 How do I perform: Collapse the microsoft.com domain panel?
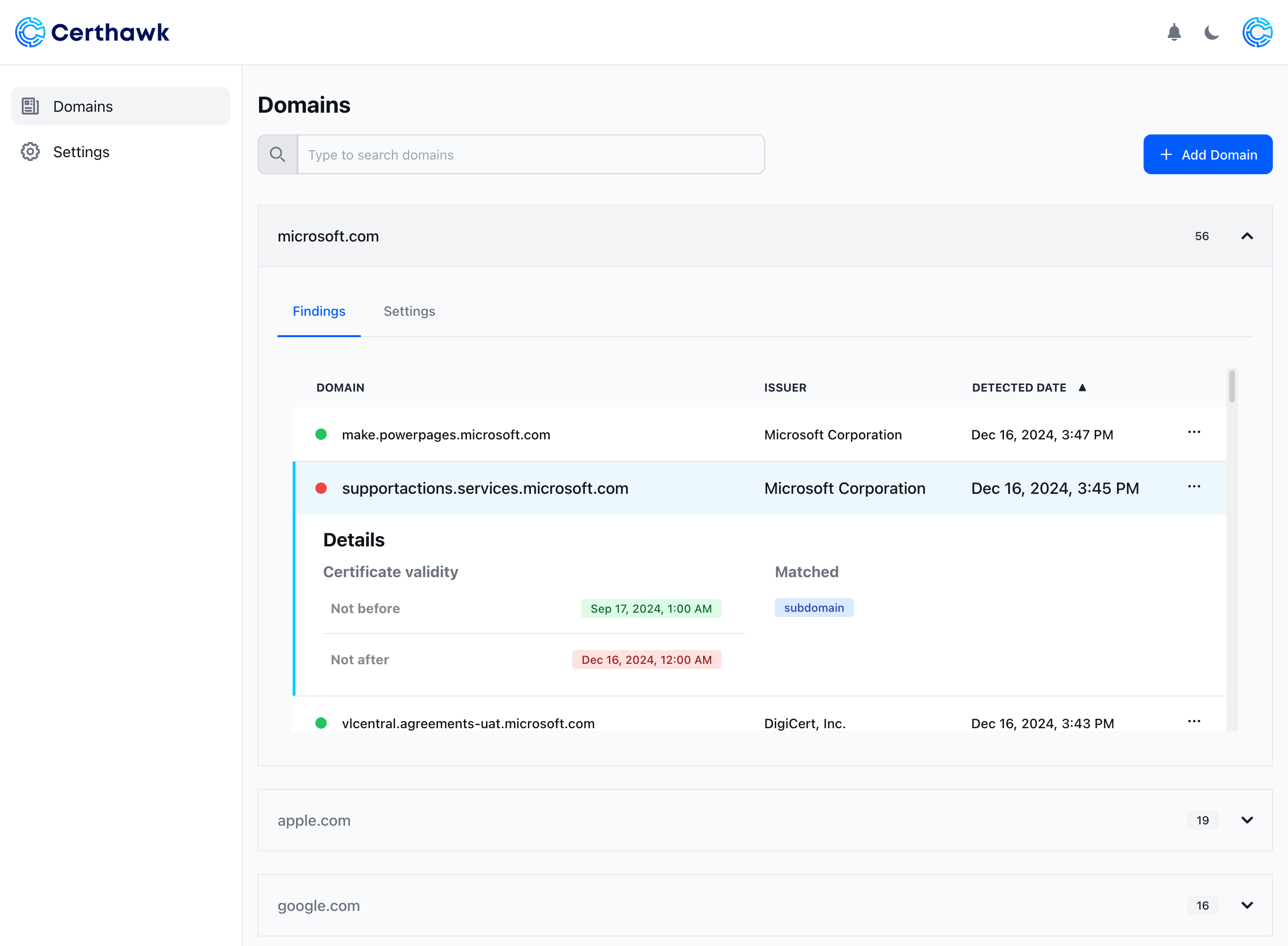pyautogui.click(x=1247, y=237)
